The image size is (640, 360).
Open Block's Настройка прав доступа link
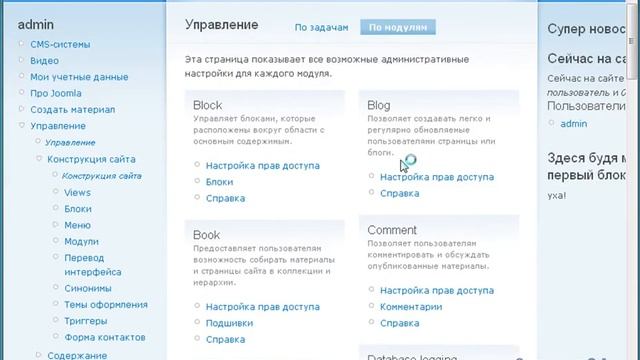[x=263, y=166]
